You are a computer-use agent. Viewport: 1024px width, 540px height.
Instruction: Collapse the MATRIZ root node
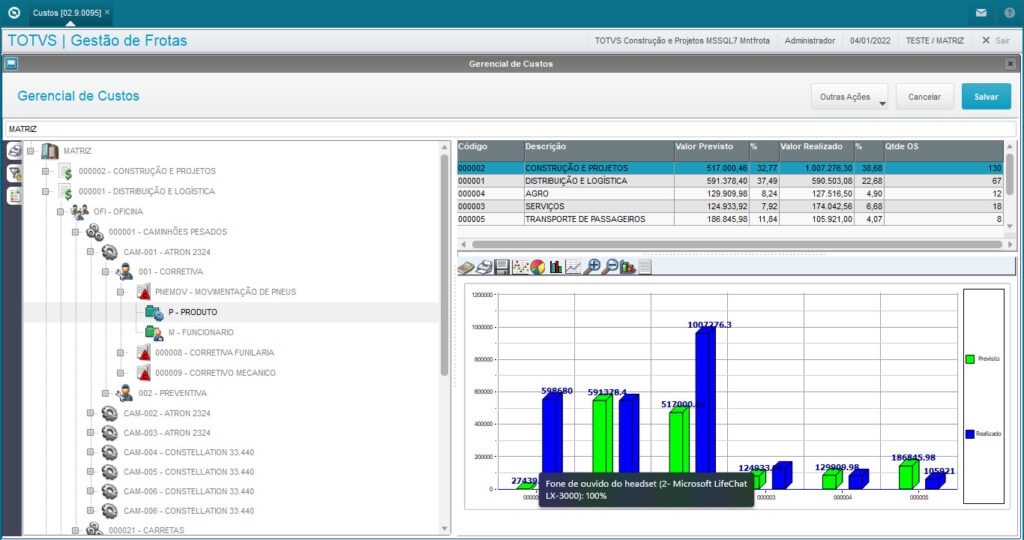(x=31, y=151)
